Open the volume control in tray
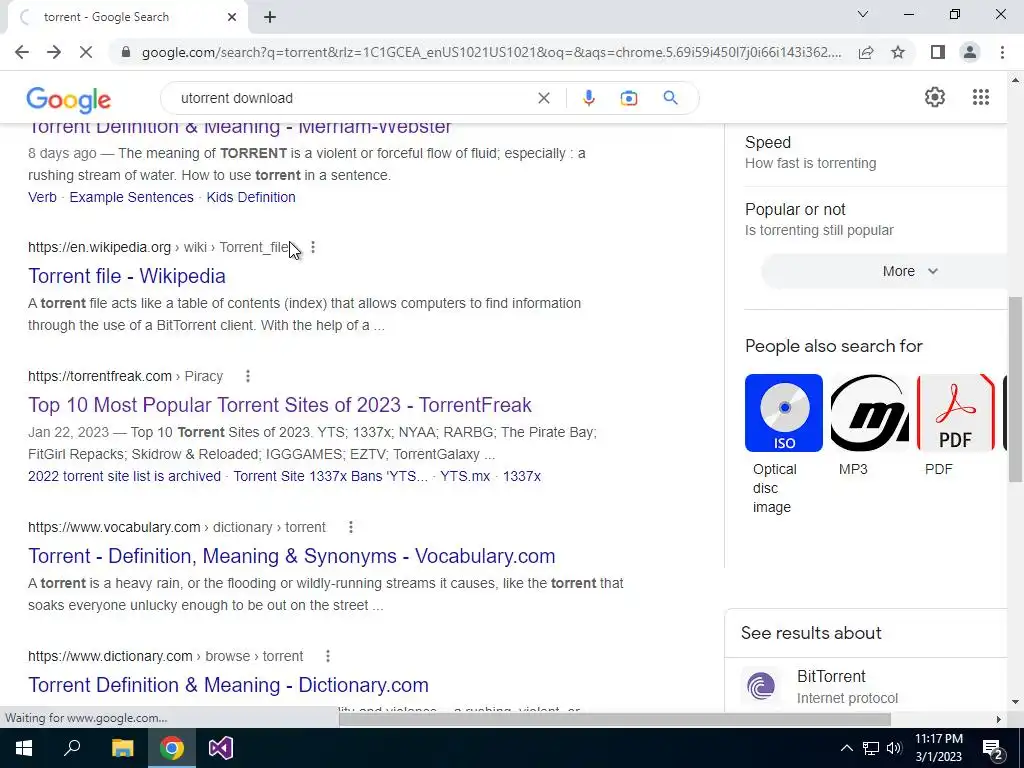 click(x=895, y=748)
